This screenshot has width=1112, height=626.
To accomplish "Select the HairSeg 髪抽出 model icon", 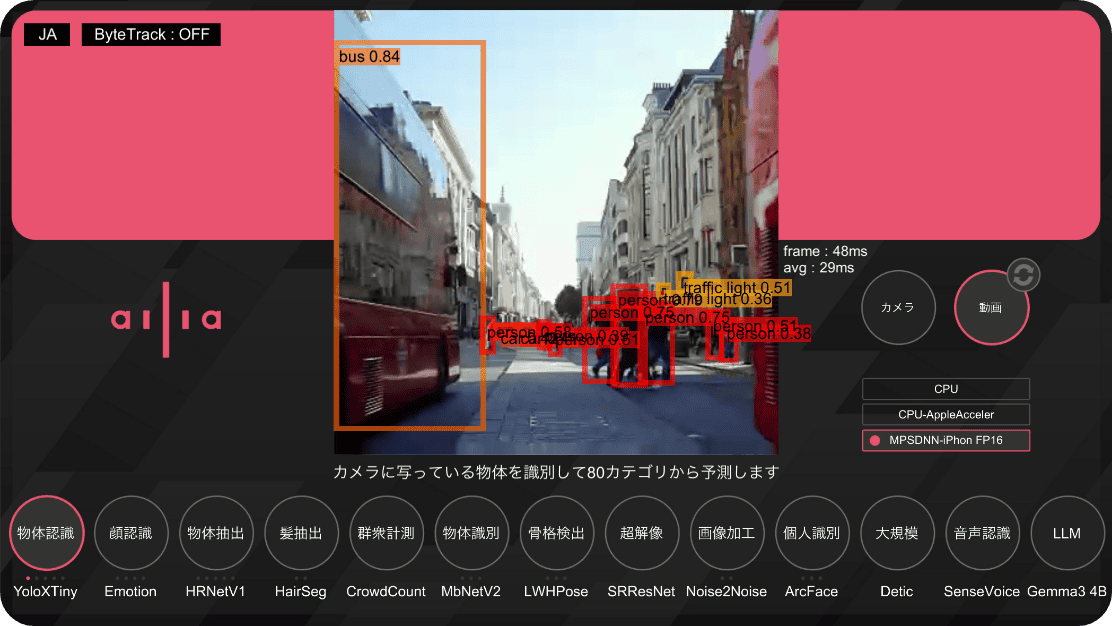I will coord(301,533).
